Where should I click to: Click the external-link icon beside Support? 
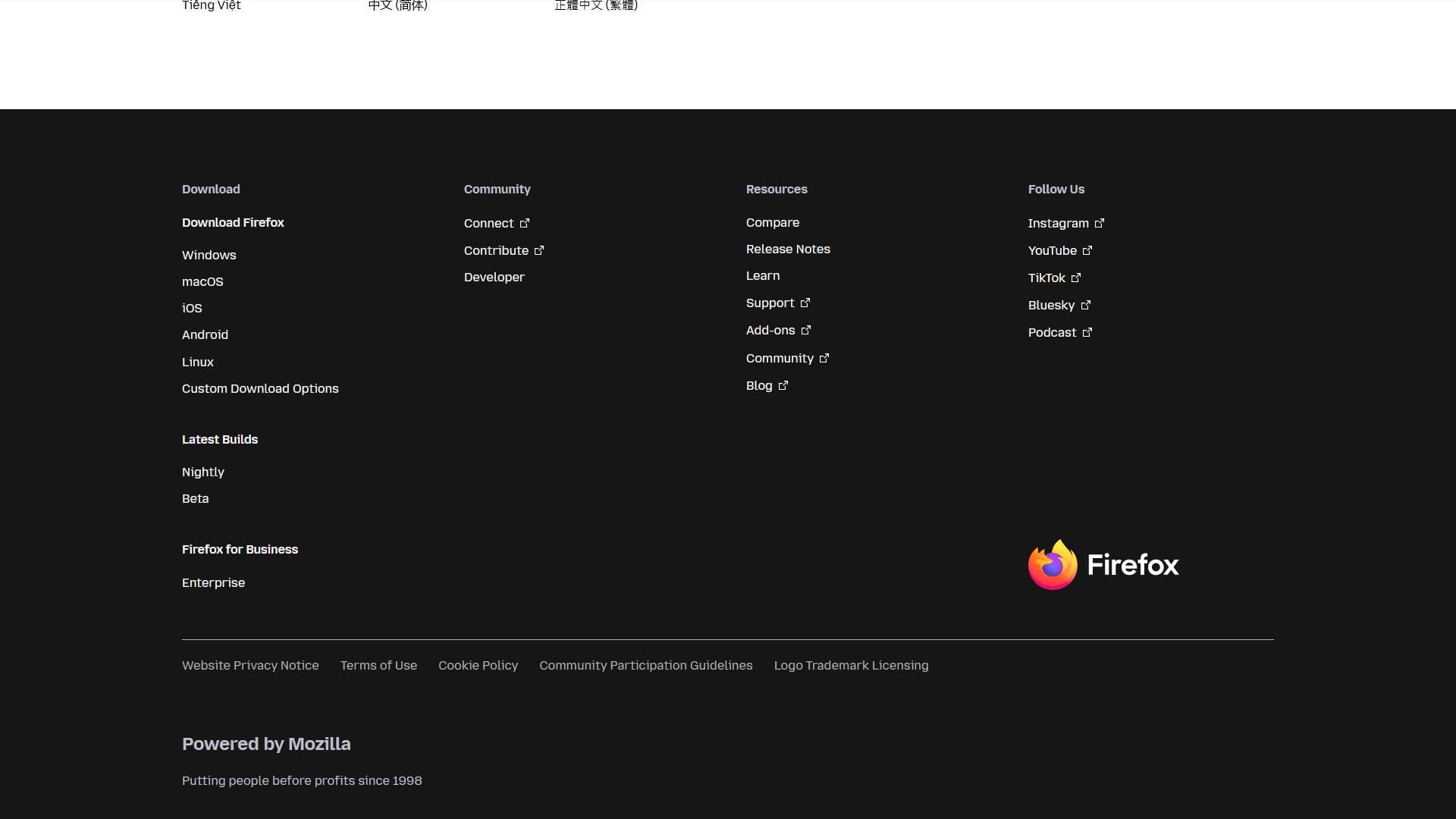tap(805, 303)
